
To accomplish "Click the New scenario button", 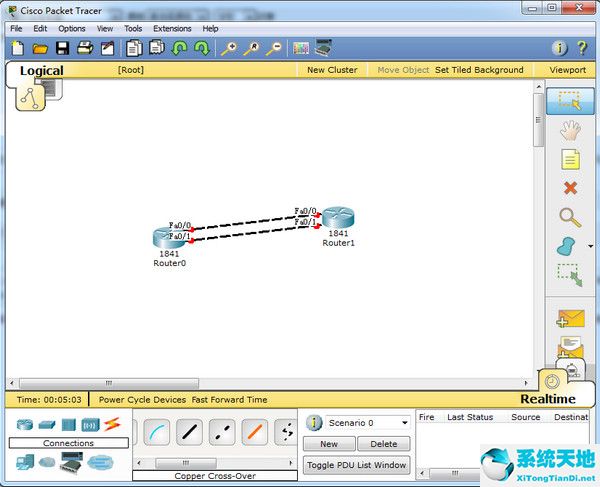I will (x=329, y=444).
